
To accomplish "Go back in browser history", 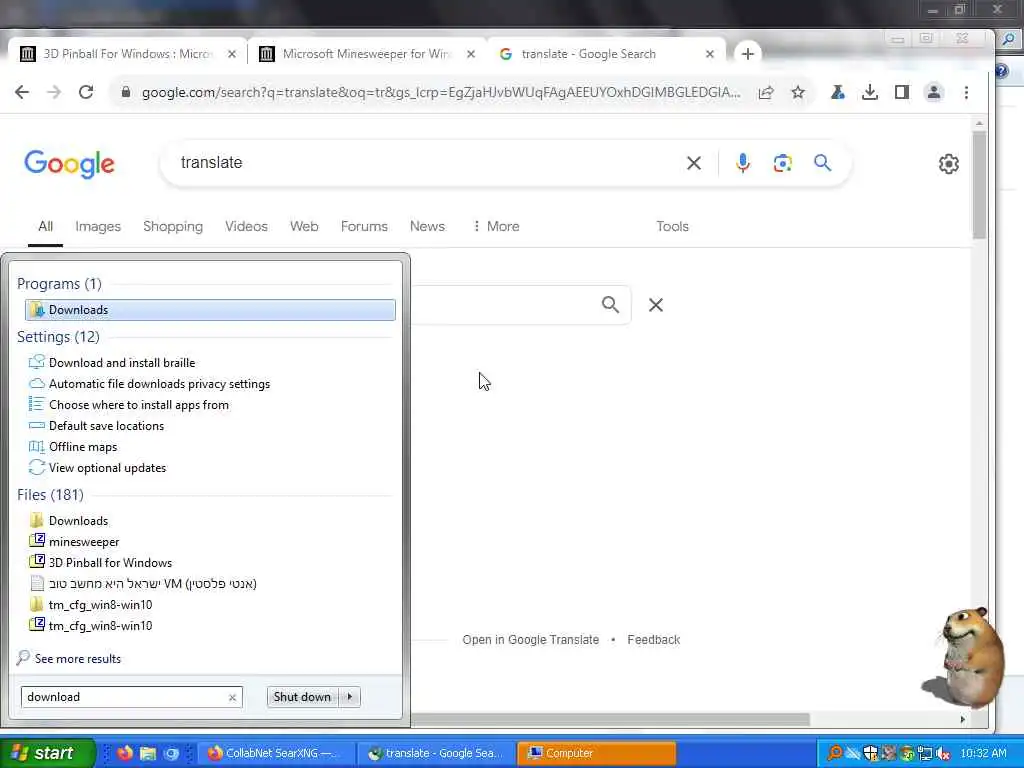I will (x=22, y=92).
